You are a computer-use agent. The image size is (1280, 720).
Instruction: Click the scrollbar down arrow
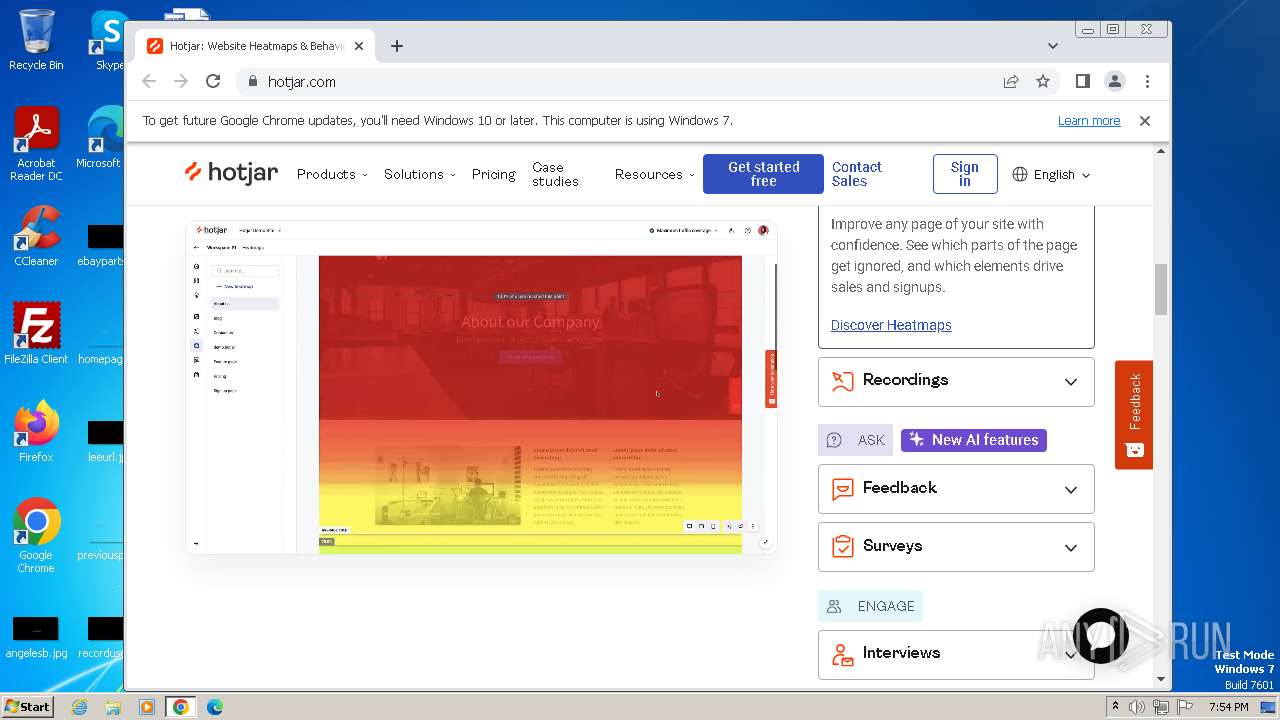coord(1161,680)
